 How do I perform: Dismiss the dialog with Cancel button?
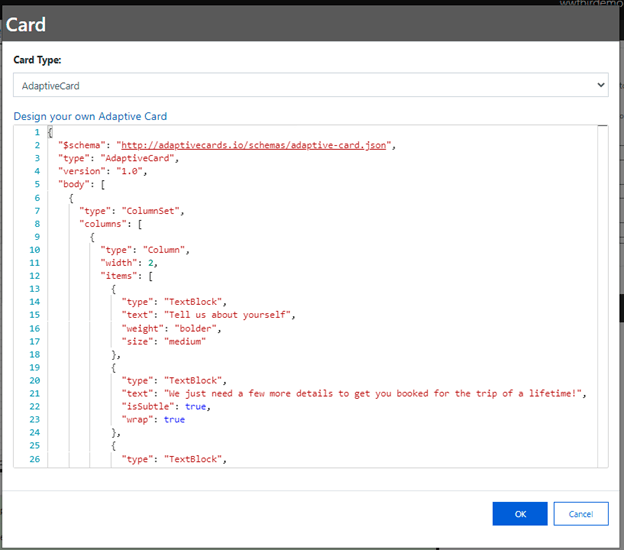tap(581, 514)
